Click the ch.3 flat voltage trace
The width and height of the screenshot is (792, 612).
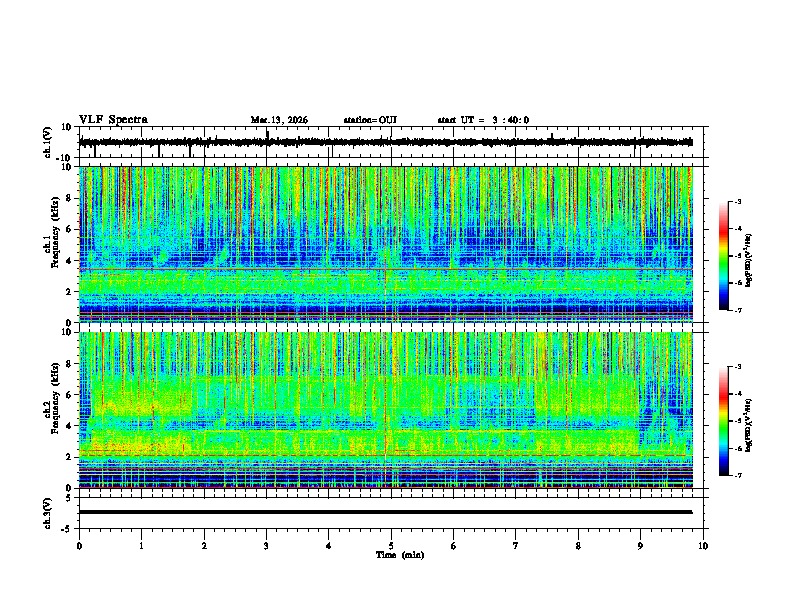click(x=386, y=512)
